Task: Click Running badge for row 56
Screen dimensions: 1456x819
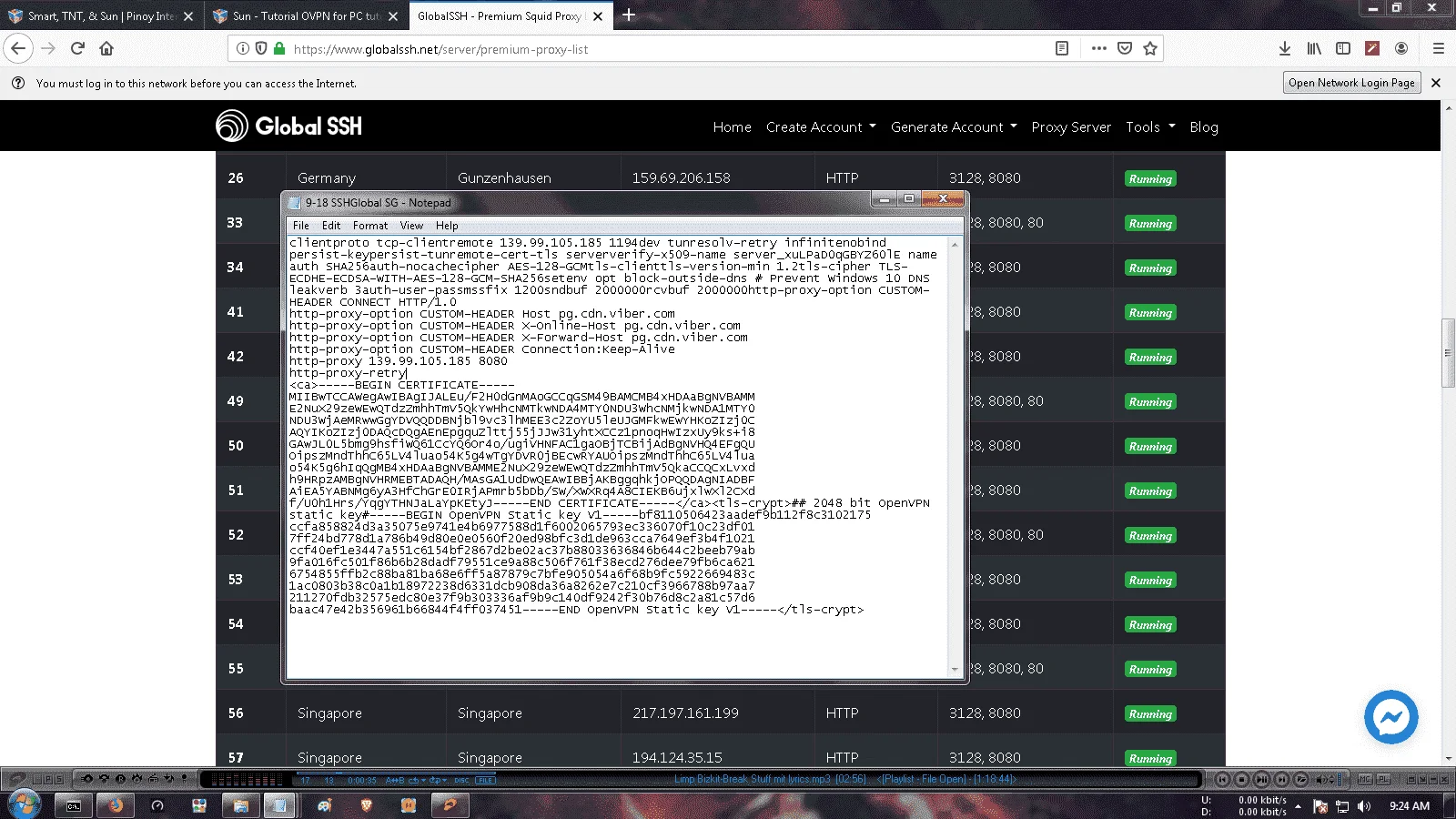Action: (x=1150, y=714)
